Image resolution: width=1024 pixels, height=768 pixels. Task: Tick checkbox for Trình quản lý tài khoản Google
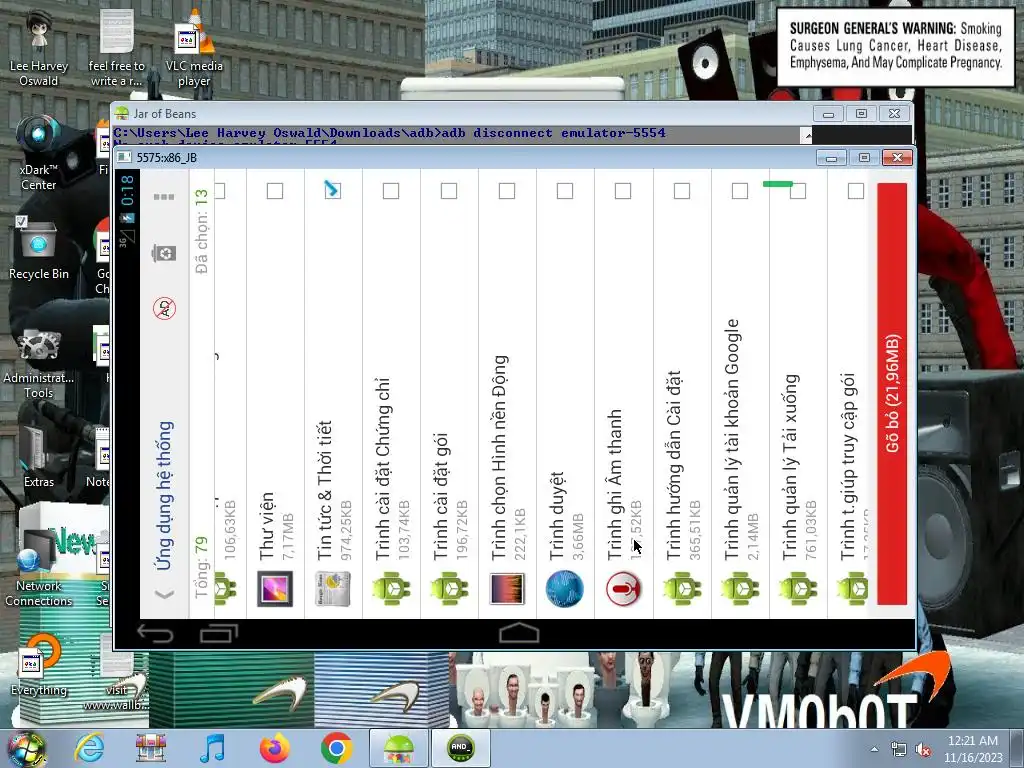click(x=740, y=191)
